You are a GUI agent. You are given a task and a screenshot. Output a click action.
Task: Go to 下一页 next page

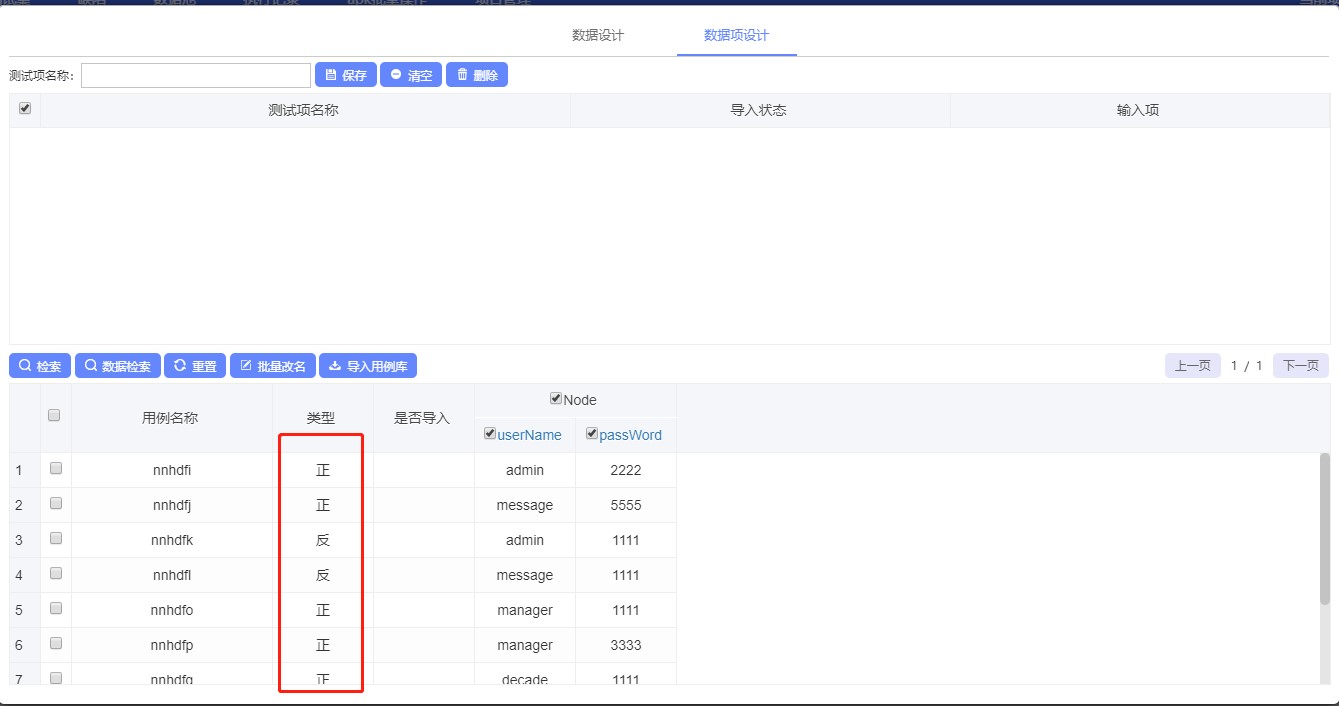pyautogui.click(x=1301, y=366)
